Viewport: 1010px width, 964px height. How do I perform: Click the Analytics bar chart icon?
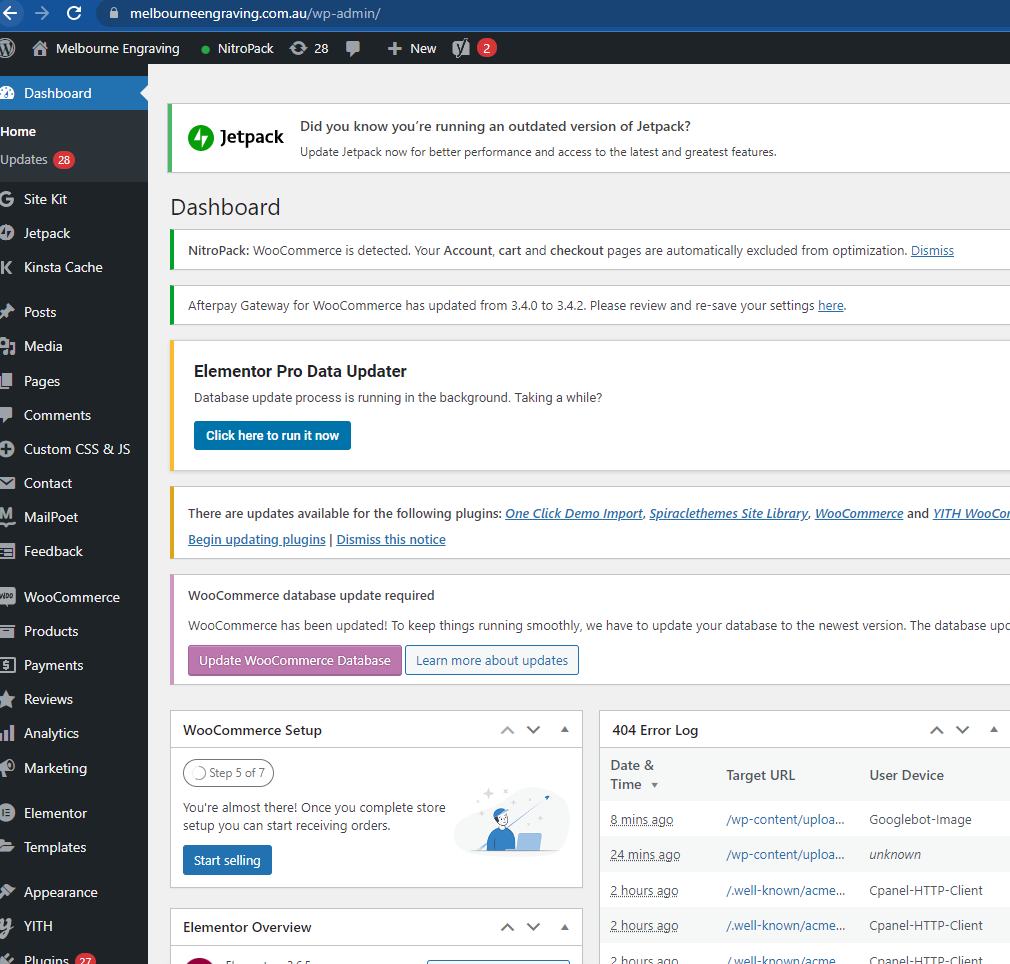coord(7,733)
